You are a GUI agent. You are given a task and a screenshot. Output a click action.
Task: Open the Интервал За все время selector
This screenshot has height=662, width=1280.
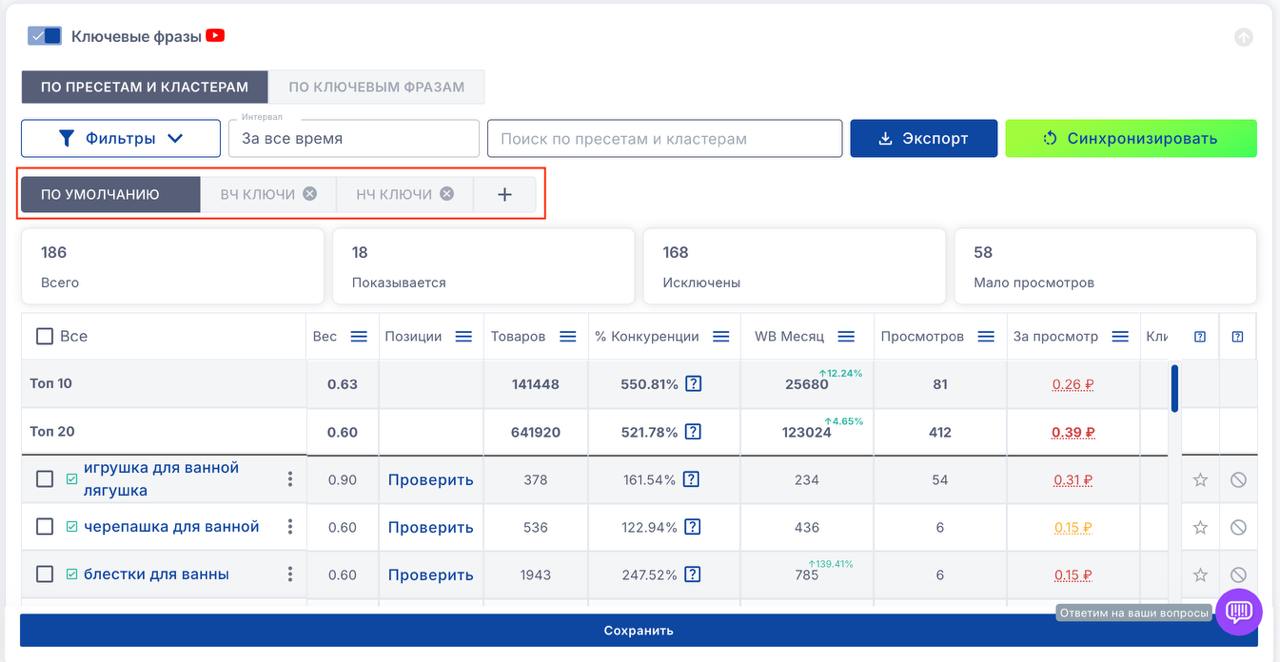pyautogui.click(x=353, y=139)
